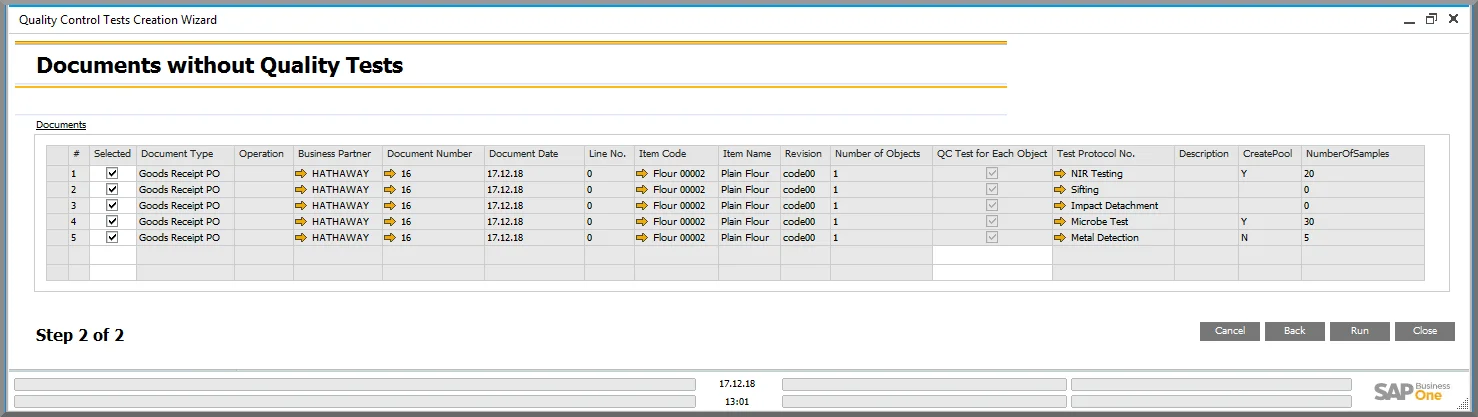Click the Cancel button
1478x417 pixels.
(1230, 331)
